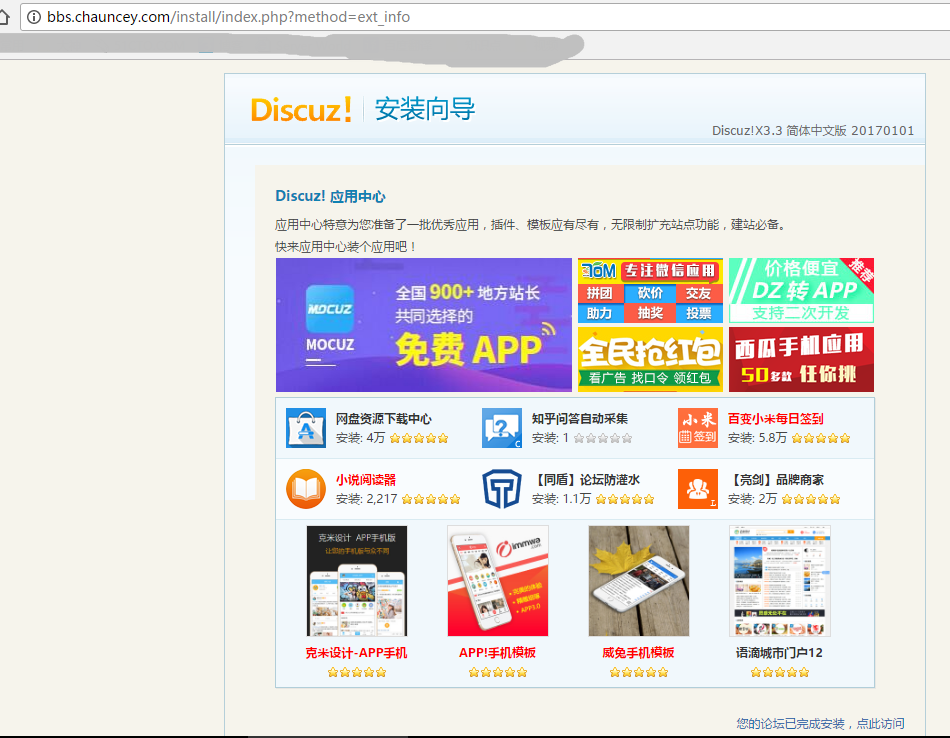Click the 亮剑 品牌商家 orange icon

click(697, 489)
